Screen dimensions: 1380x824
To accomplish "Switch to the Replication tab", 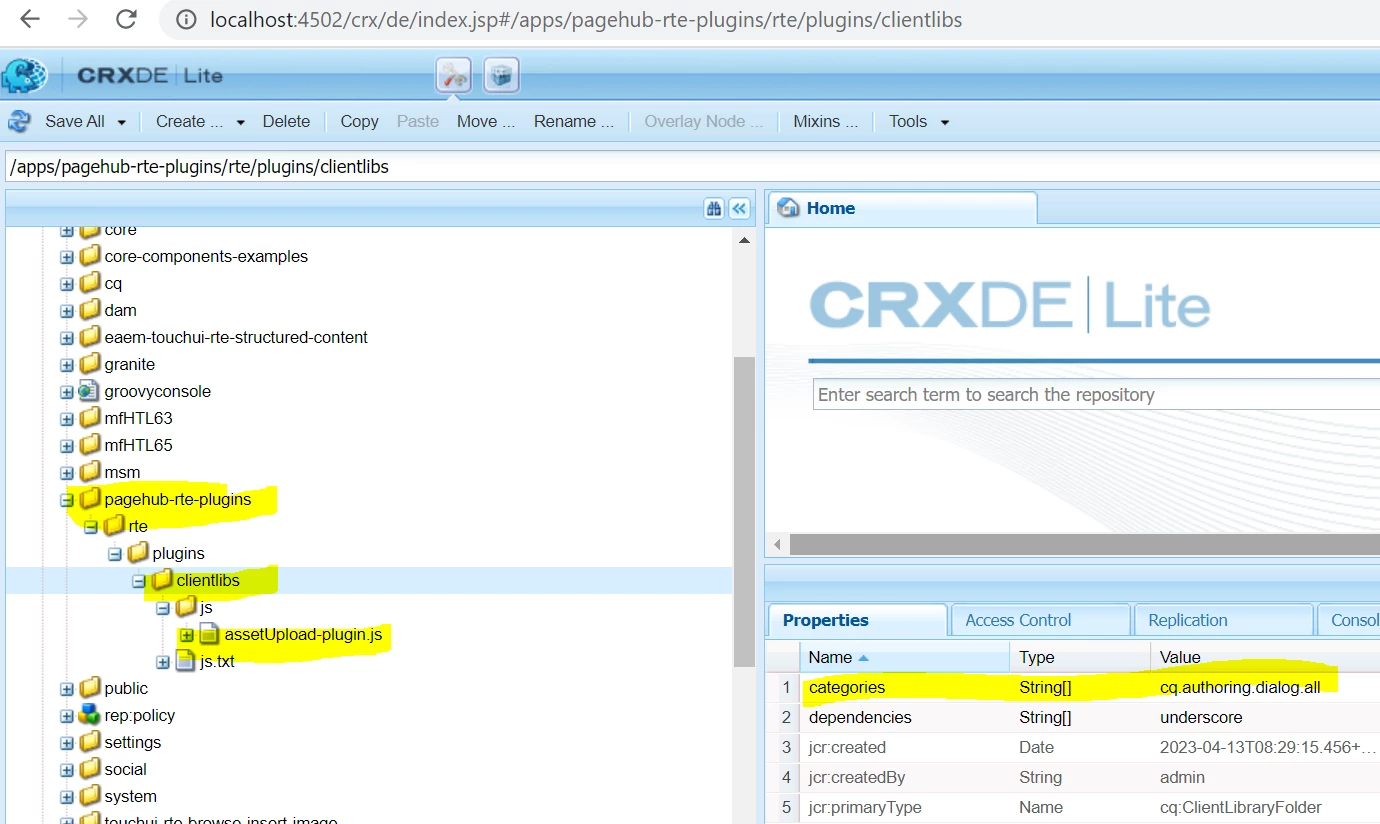I will [x=1224, y=620].
